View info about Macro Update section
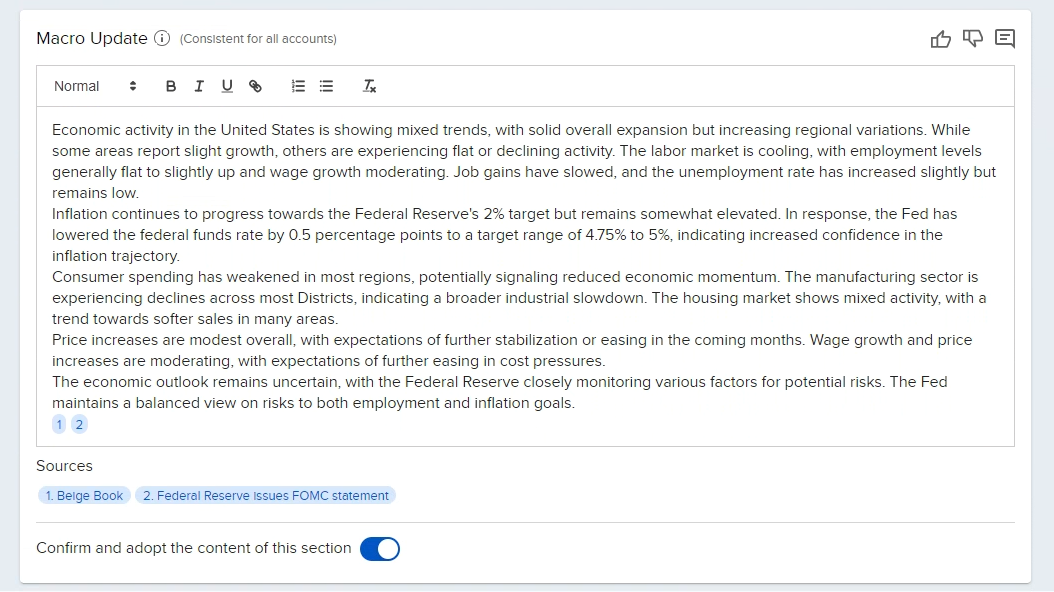The height and width of the screenshot is (592, 1054). [x=162, y=38]
